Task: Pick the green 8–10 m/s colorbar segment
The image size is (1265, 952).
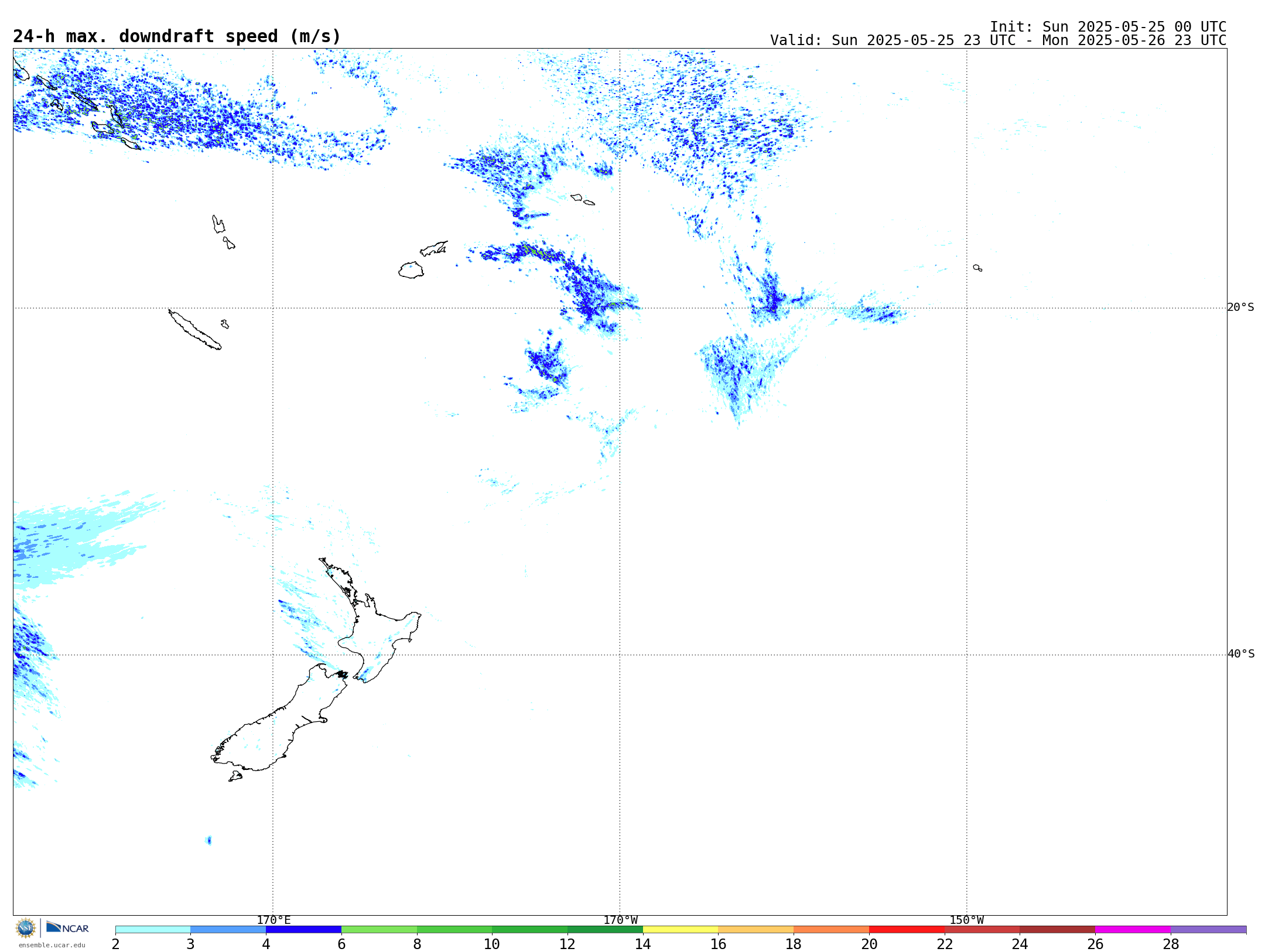Action: pos(454,930)
